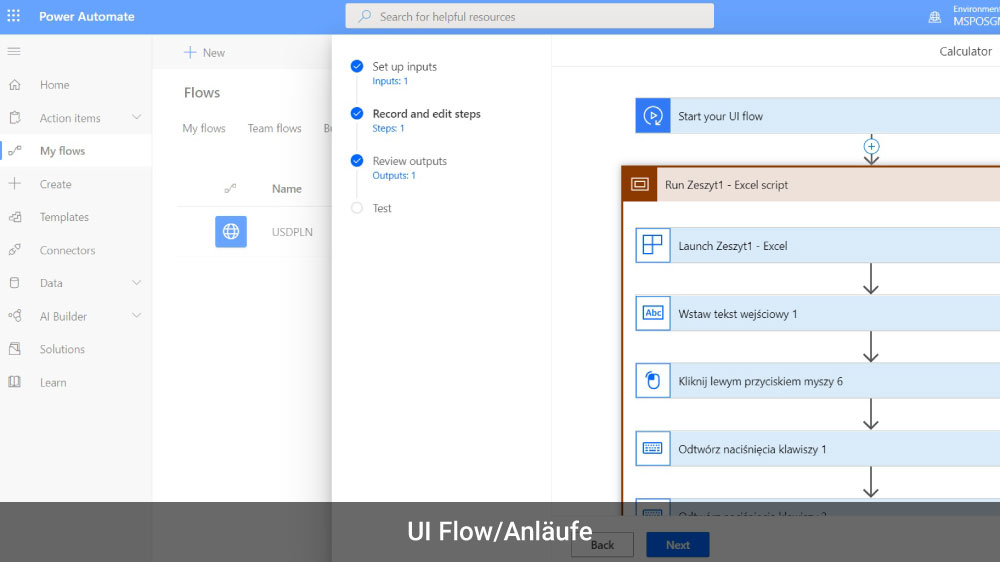Click the Home icon in sidebar
The width and height of the screenshot is (1000, 562).
tap(15, 84)
